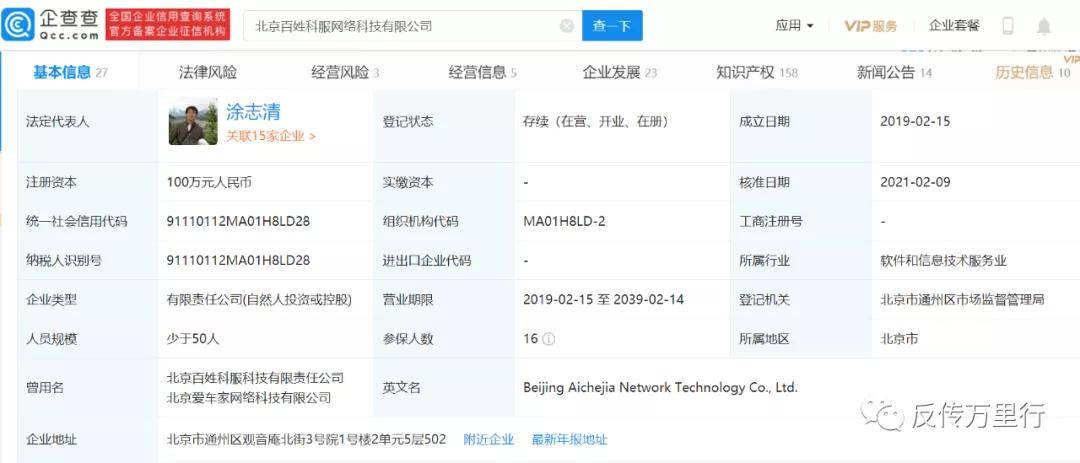Select registrar 北京市通州区市场监督管理局
1080x463 pixels.
[962, 300]
